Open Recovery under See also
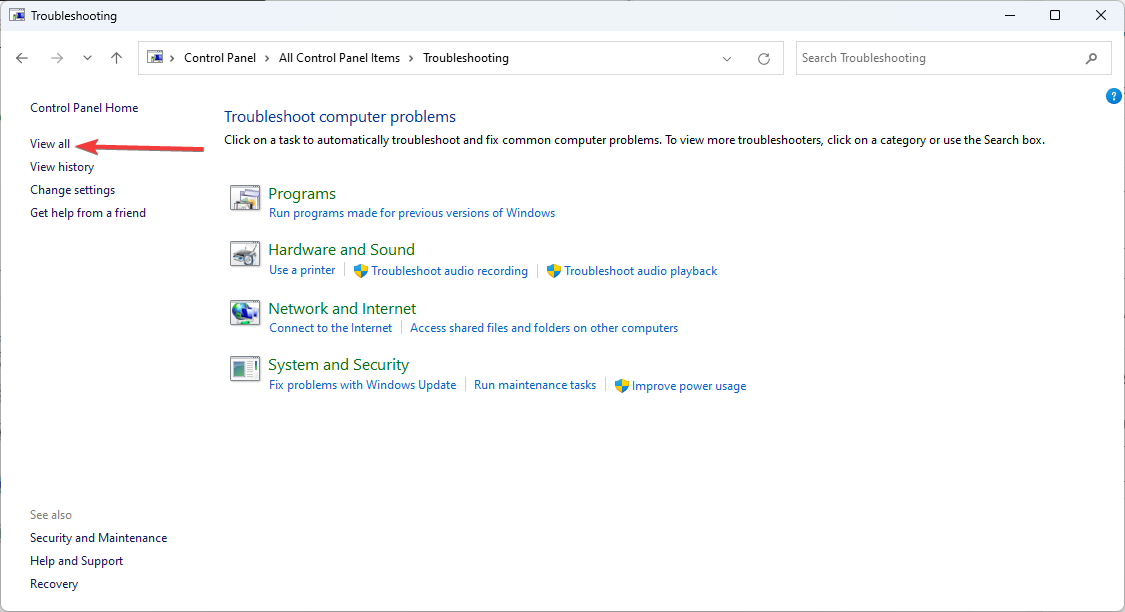Screen dimensions: 1125x612 click(x=54, y=583)
